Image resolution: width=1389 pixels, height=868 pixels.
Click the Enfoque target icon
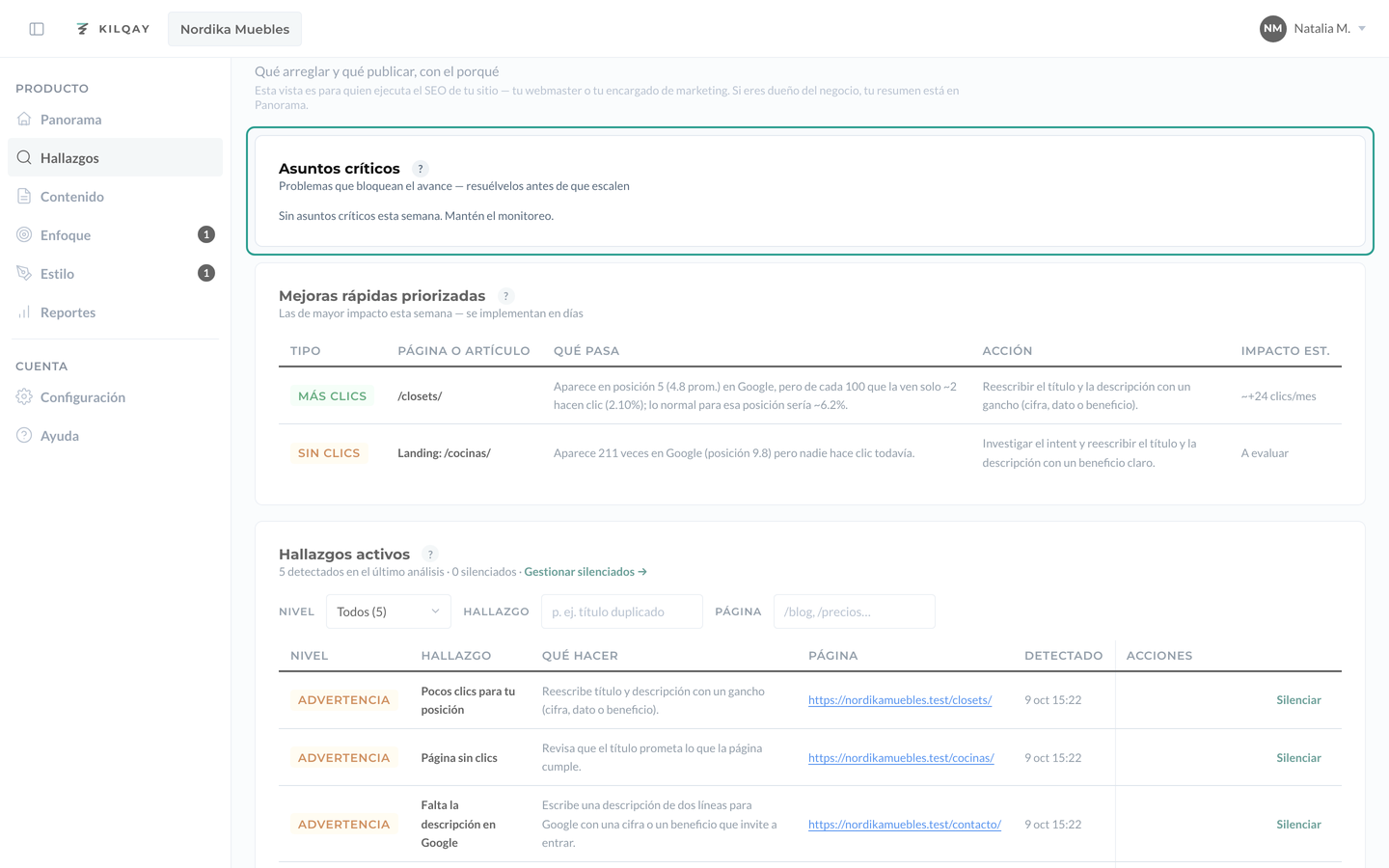(24, 234)
